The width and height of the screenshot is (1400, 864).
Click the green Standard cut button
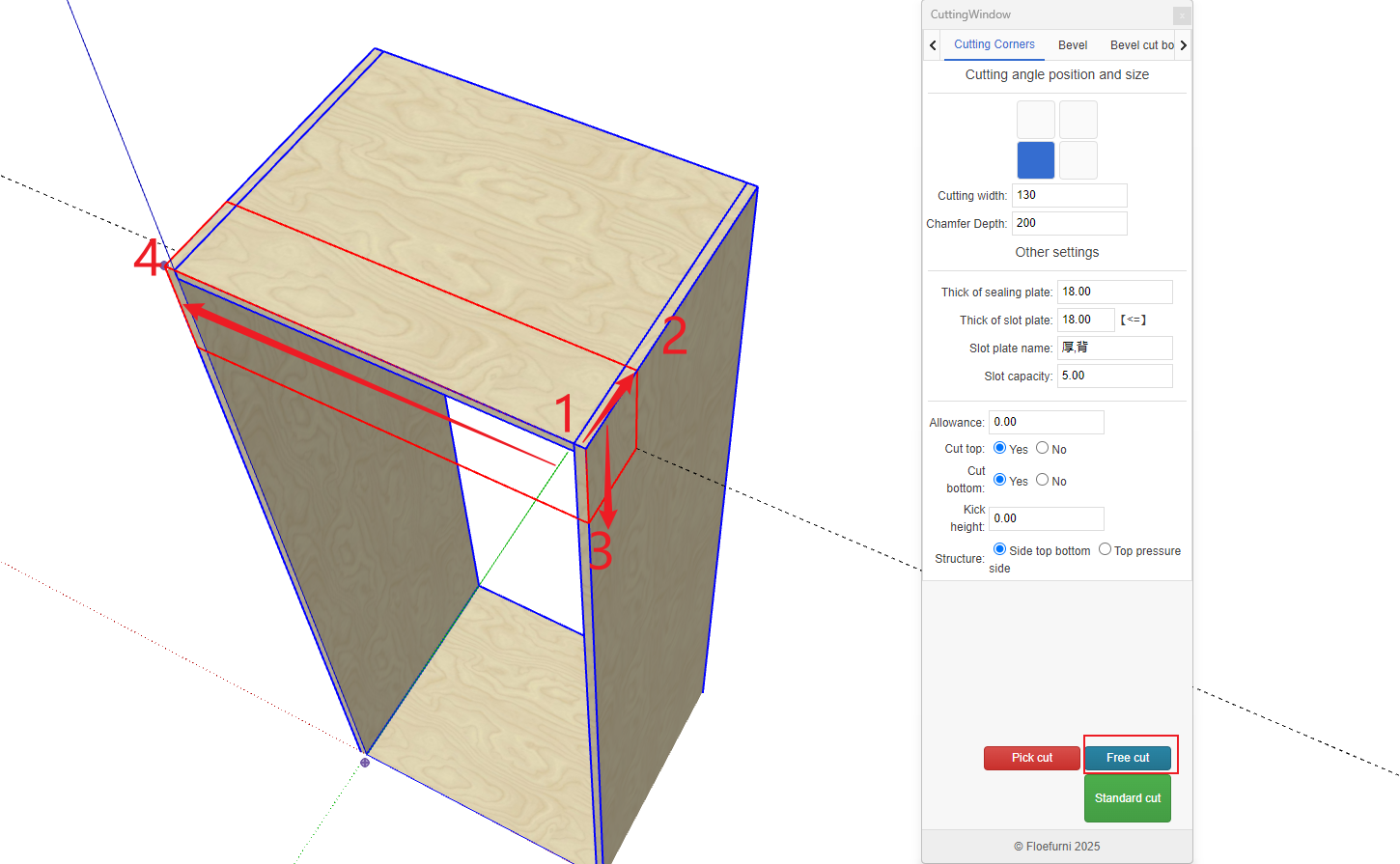[x=1127, y=798]
